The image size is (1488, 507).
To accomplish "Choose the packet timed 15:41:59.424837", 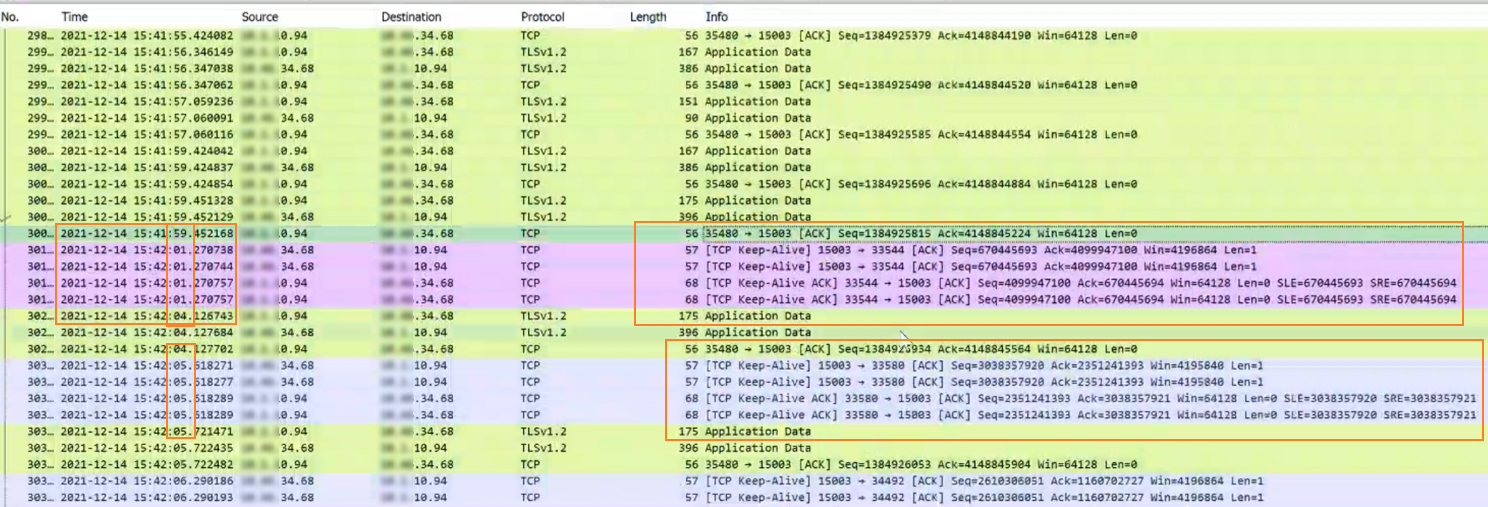I will click(x=744, y=167).
